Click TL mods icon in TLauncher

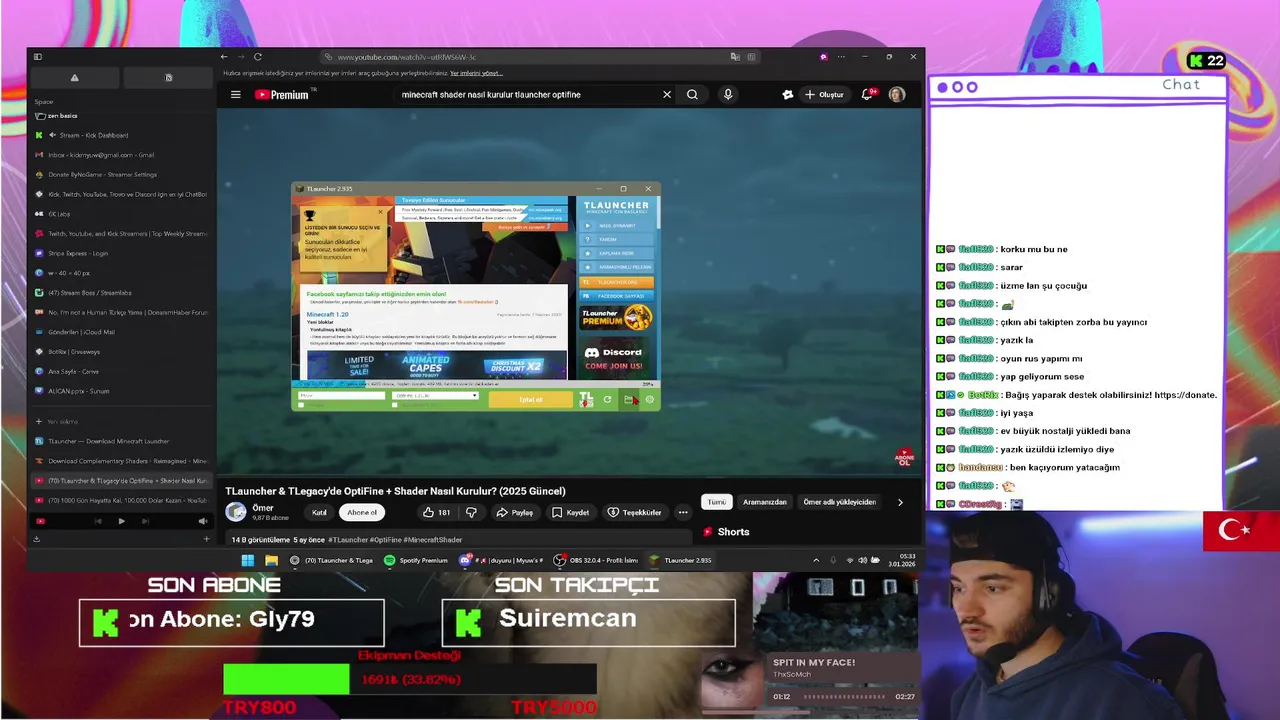pos(586,400)
